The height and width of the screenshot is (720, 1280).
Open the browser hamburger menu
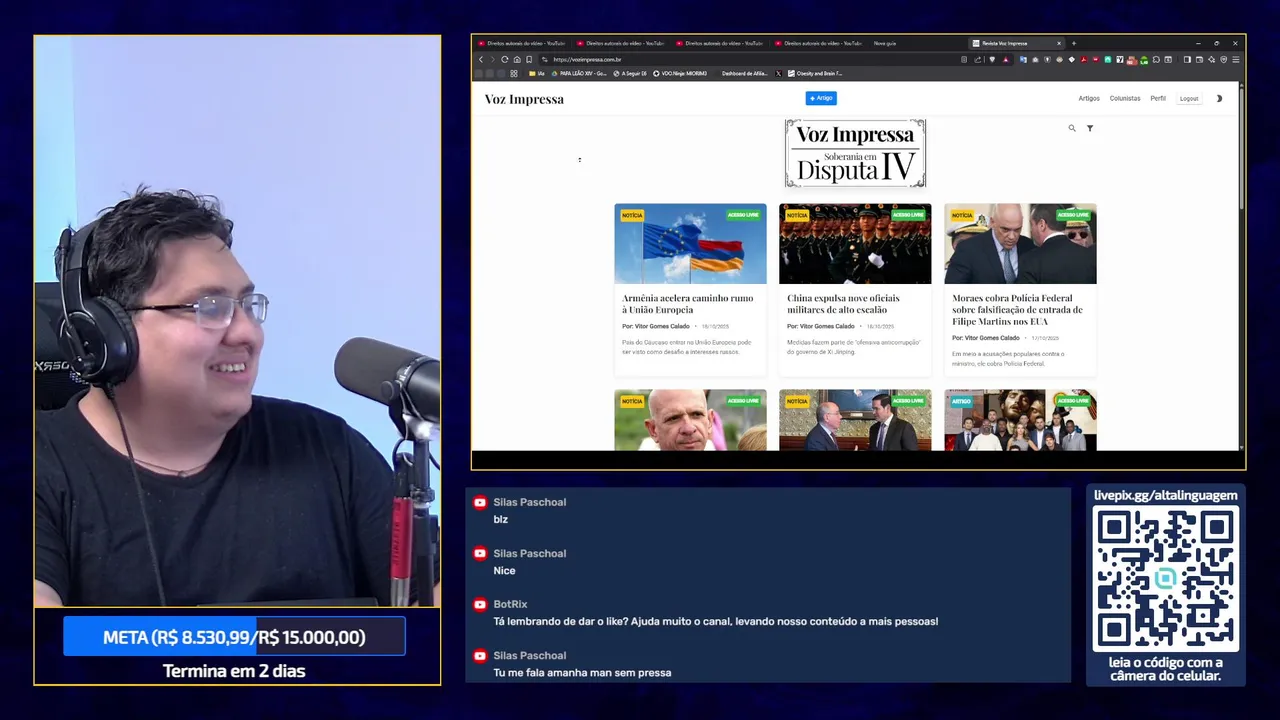(1236, 60)
